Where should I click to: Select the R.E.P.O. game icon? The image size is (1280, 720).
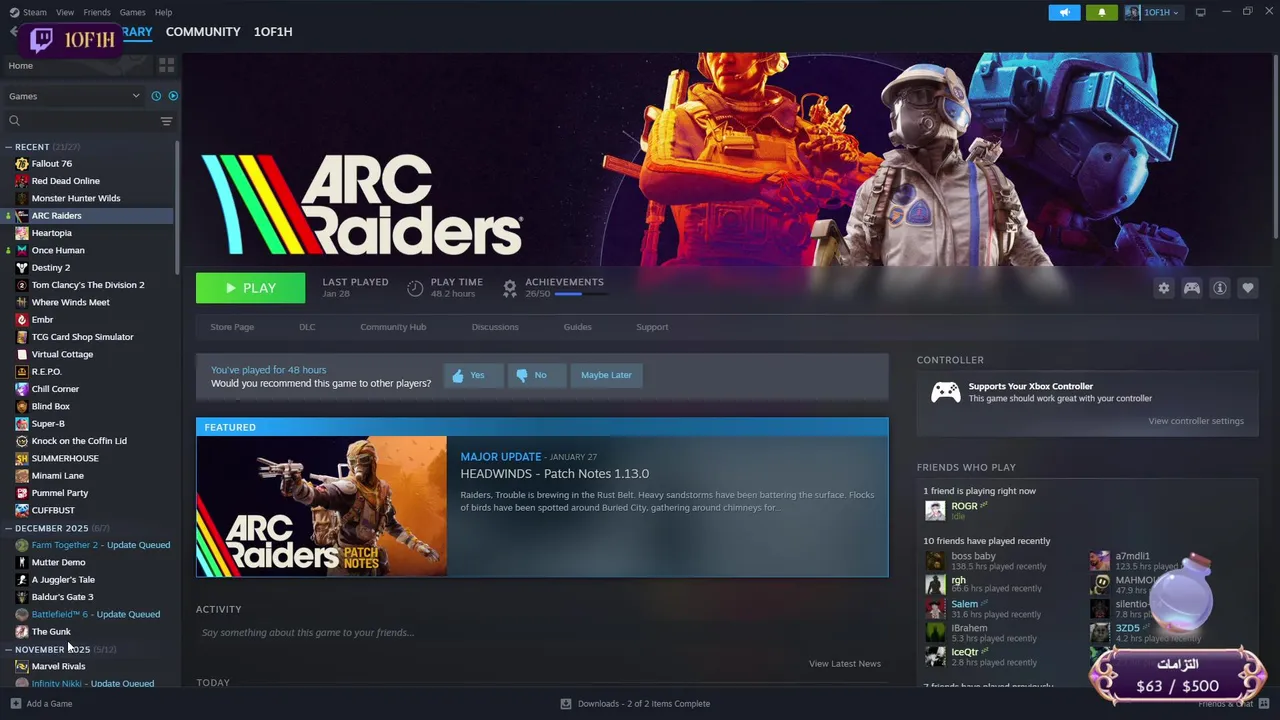(22, 372)
